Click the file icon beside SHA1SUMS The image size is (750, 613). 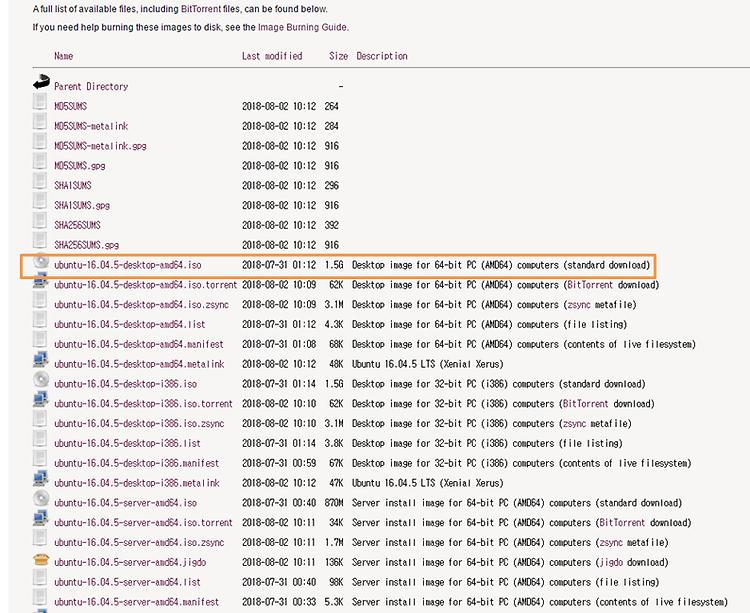tap(40, 181)
